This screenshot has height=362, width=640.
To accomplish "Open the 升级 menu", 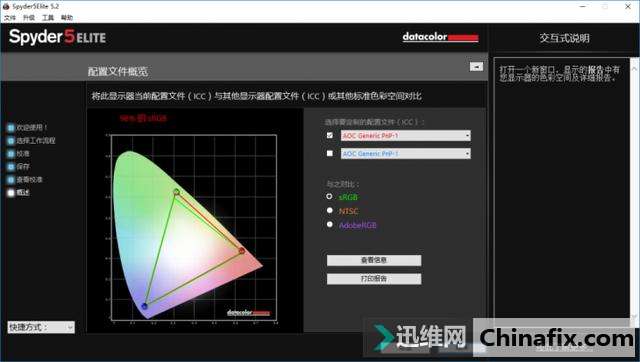I will 29,18.
